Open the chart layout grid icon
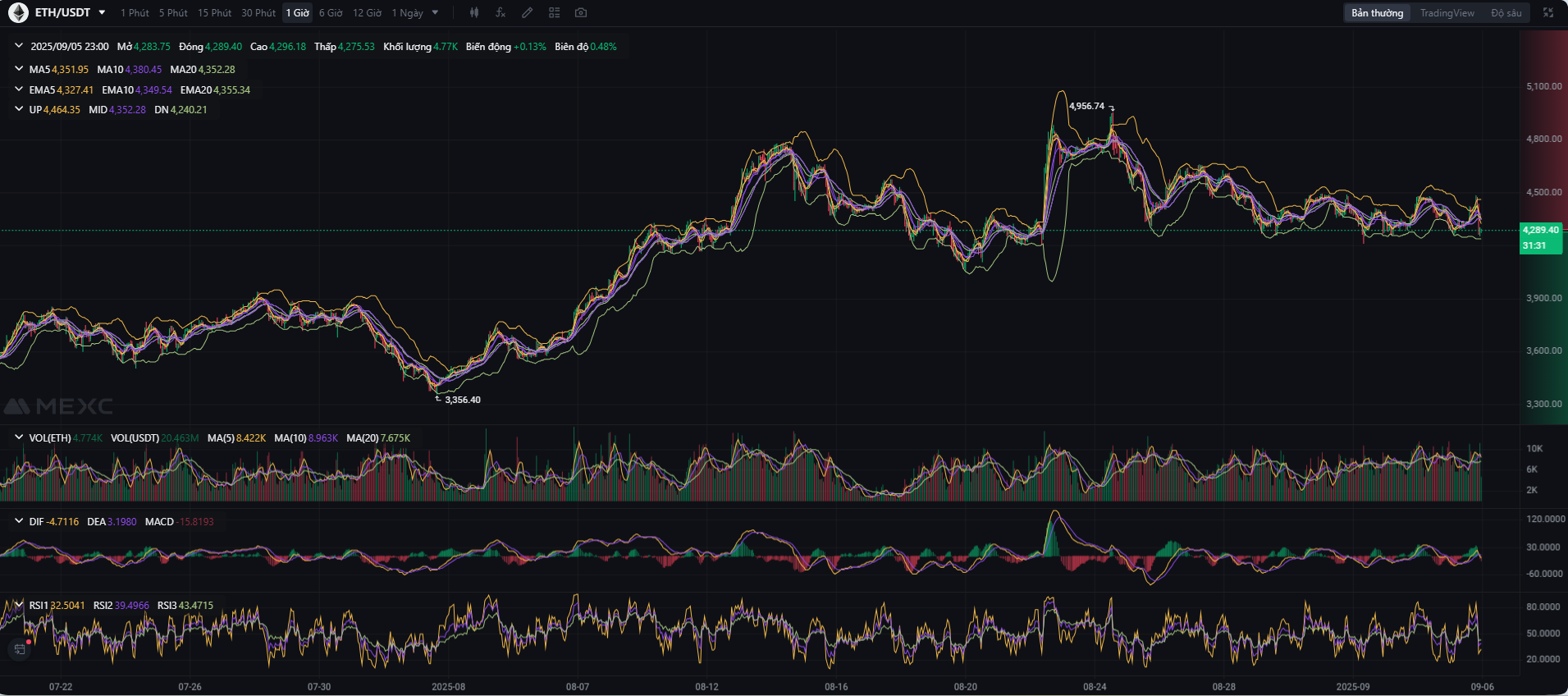This screenshot has width=1568, height=696. tap(555, 12)
